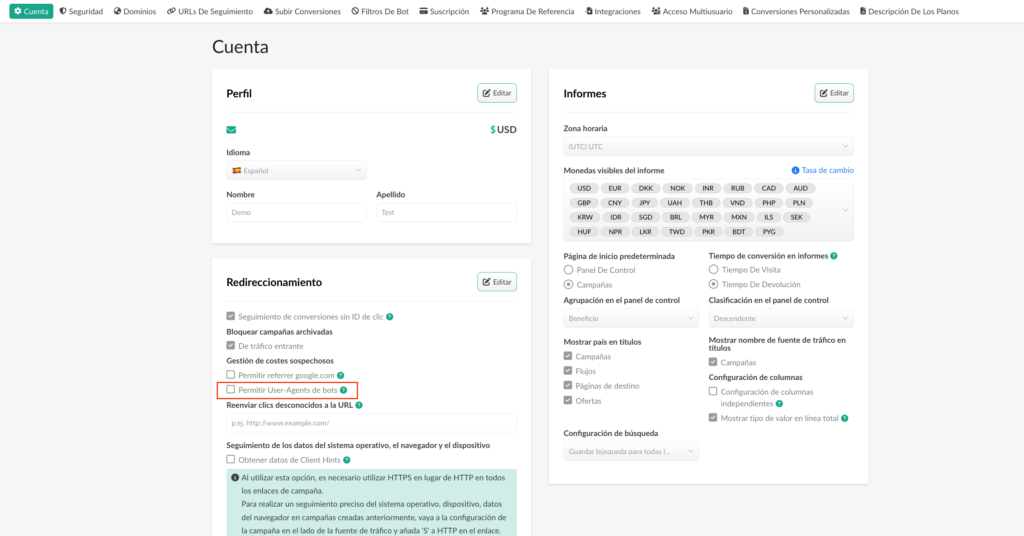Open the Agrupación Beneficio dropdown
Screen dimensions: 1024x536
631,319
